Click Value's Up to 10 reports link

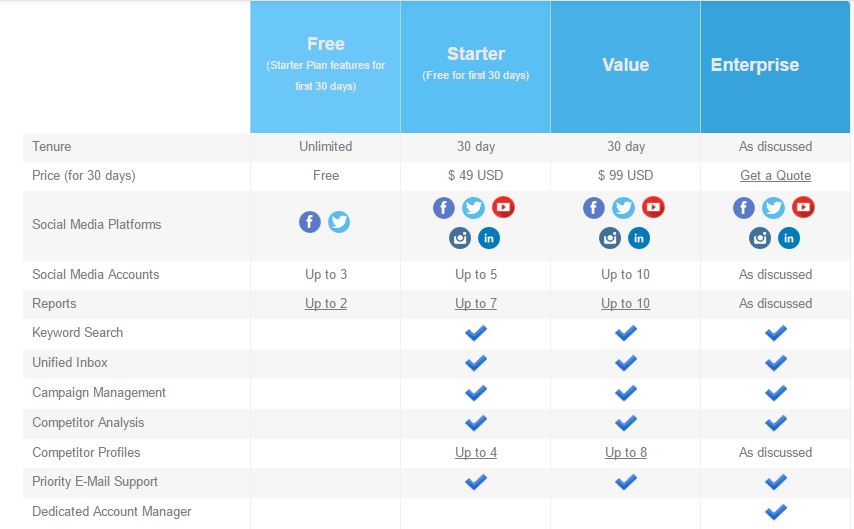[625, 303]
